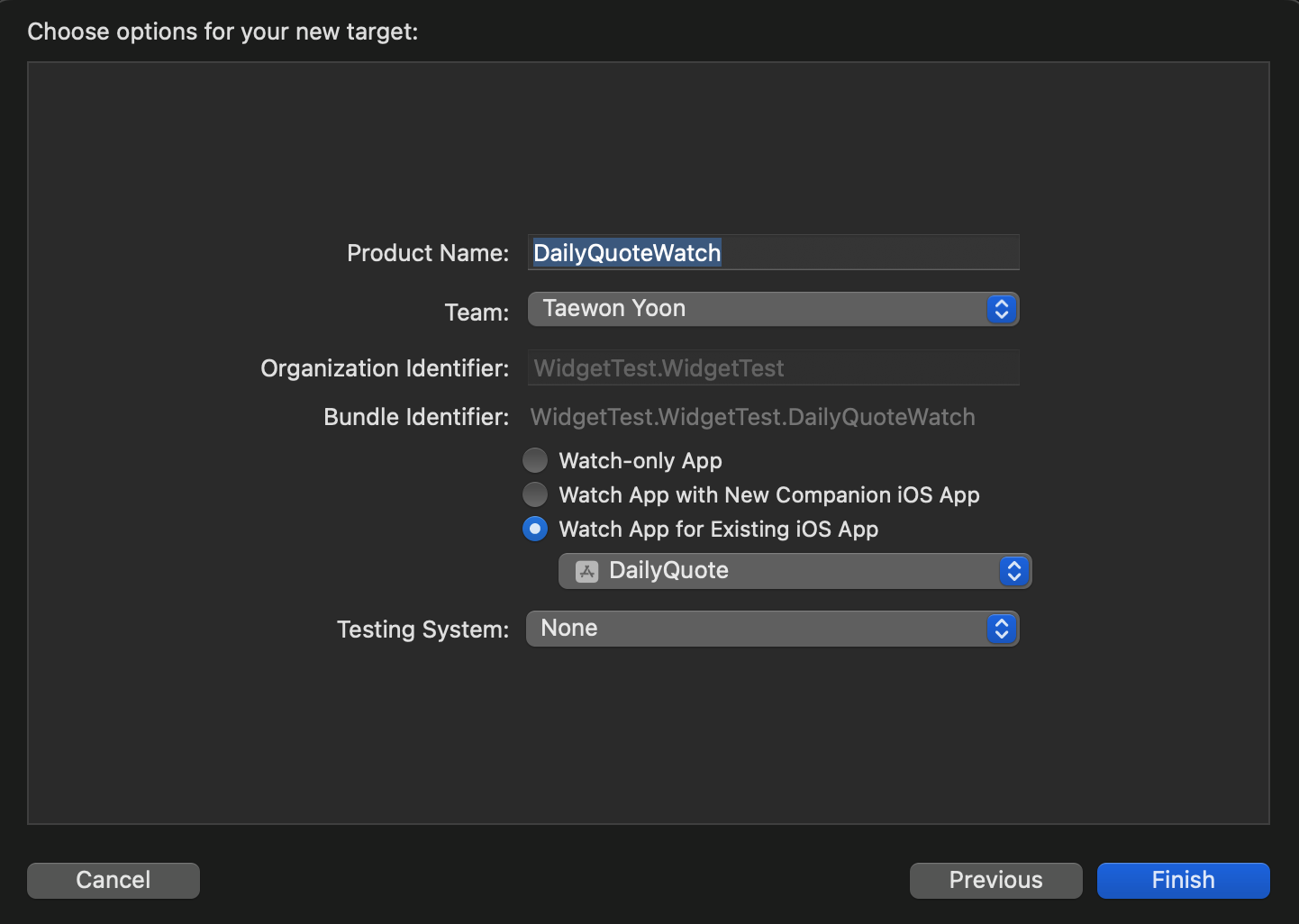Choose Watch App with New Companion iOS App

[535, 495]
